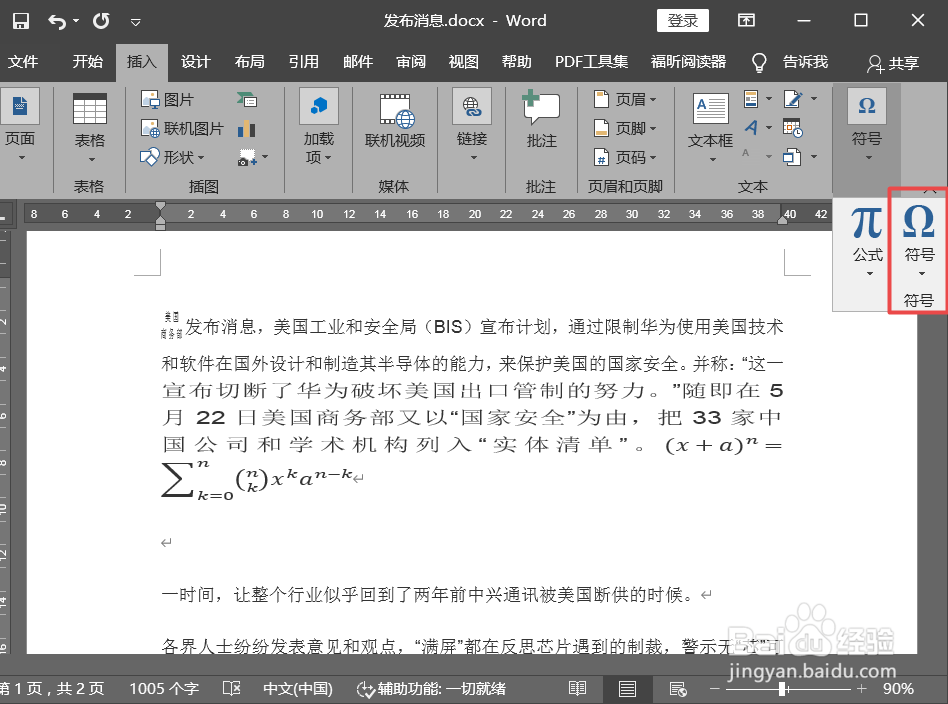Switch to the 设计 tab

click(195, 62)
